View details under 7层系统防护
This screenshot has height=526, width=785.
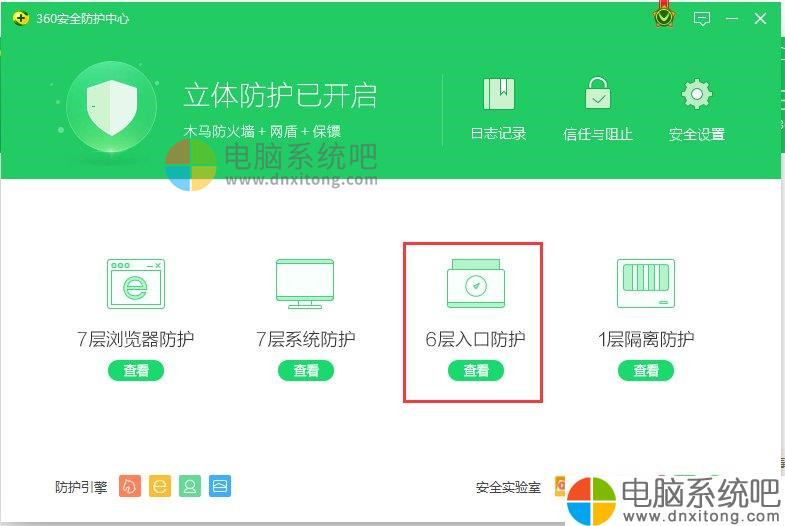[x=306, y=370]
